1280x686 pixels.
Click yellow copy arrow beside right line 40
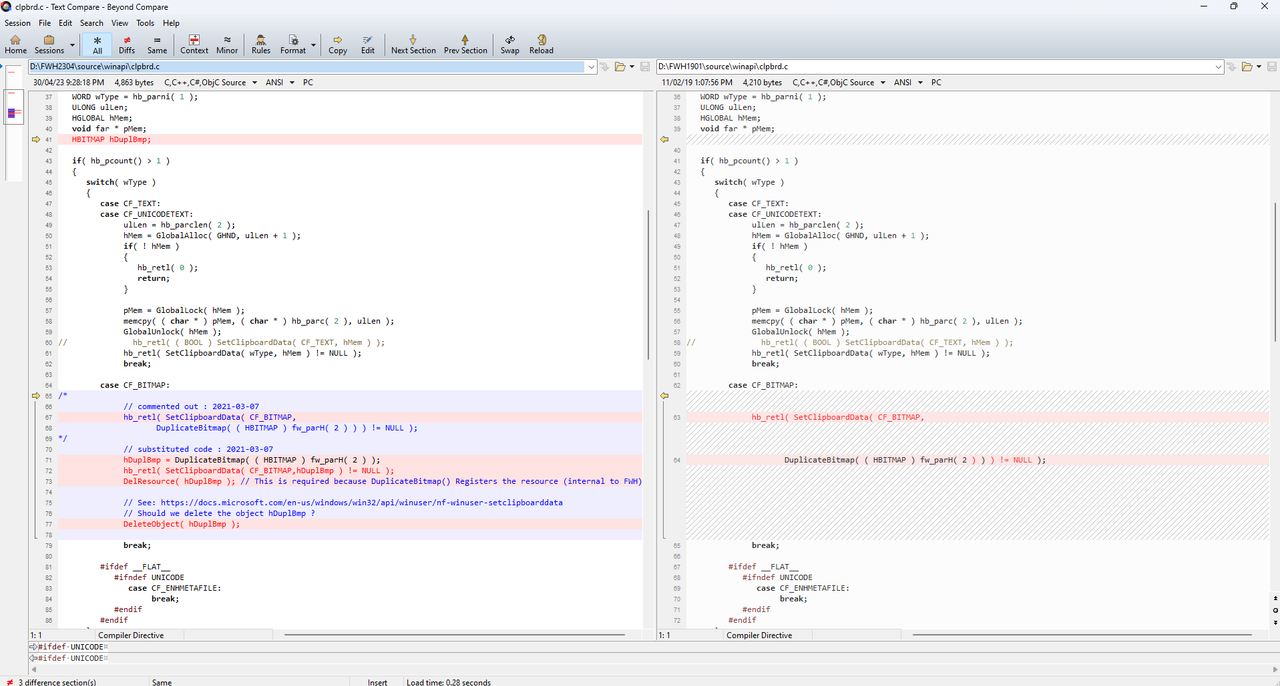tap(664, 140)
